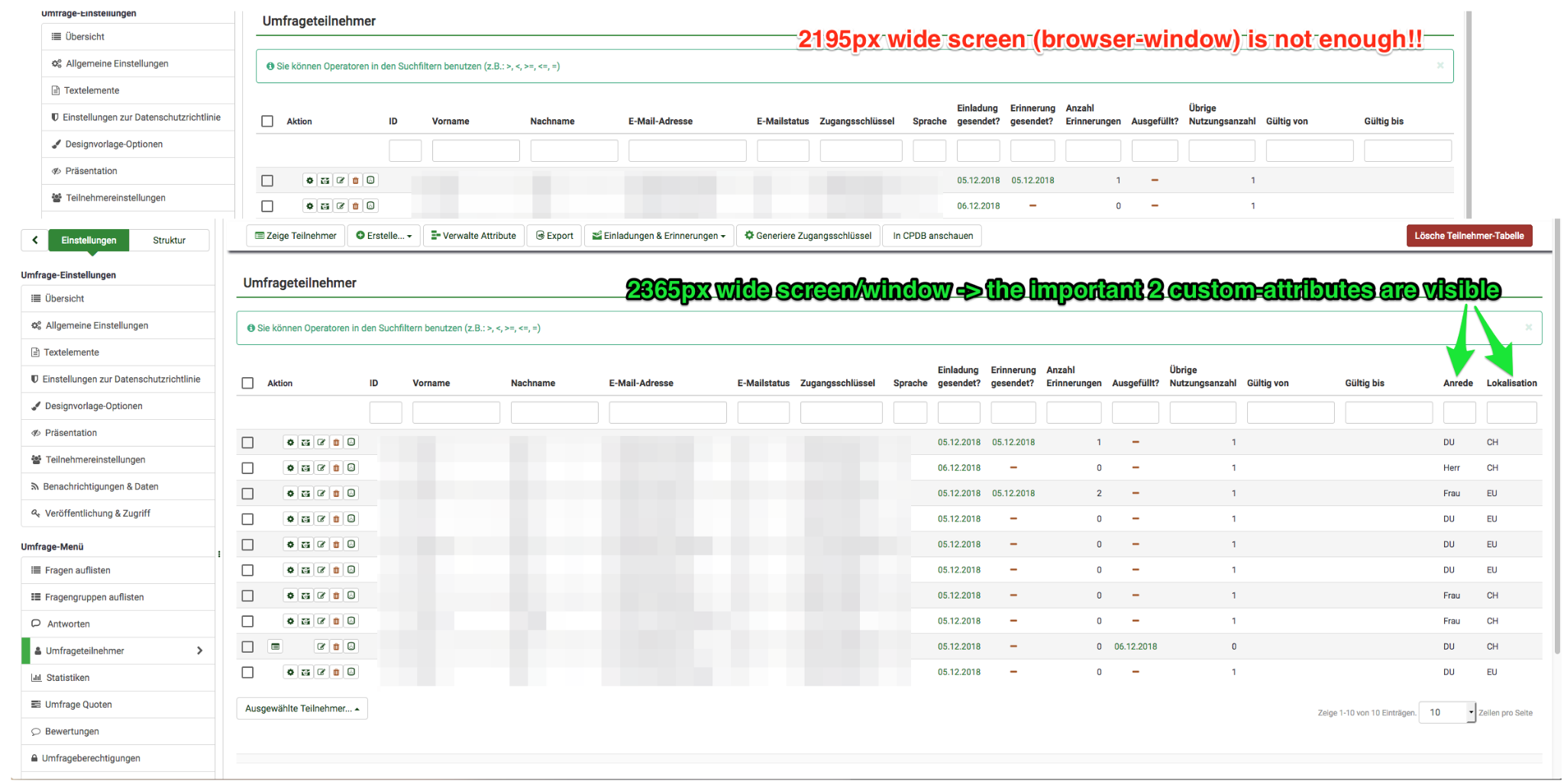Click the In CPDB anschauen button
The width and height of the screenshot is (1564, 784).
click(x=932, y=236)
